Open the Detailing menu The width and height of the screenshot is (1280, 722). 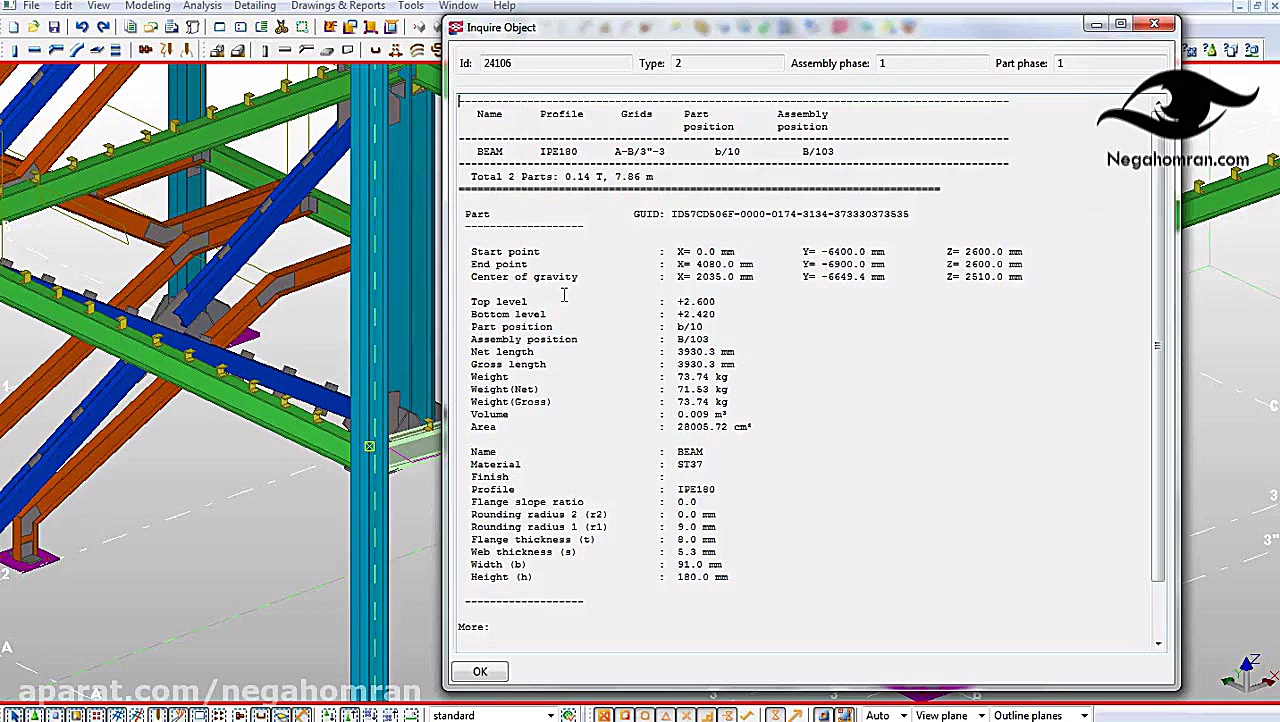255,6
